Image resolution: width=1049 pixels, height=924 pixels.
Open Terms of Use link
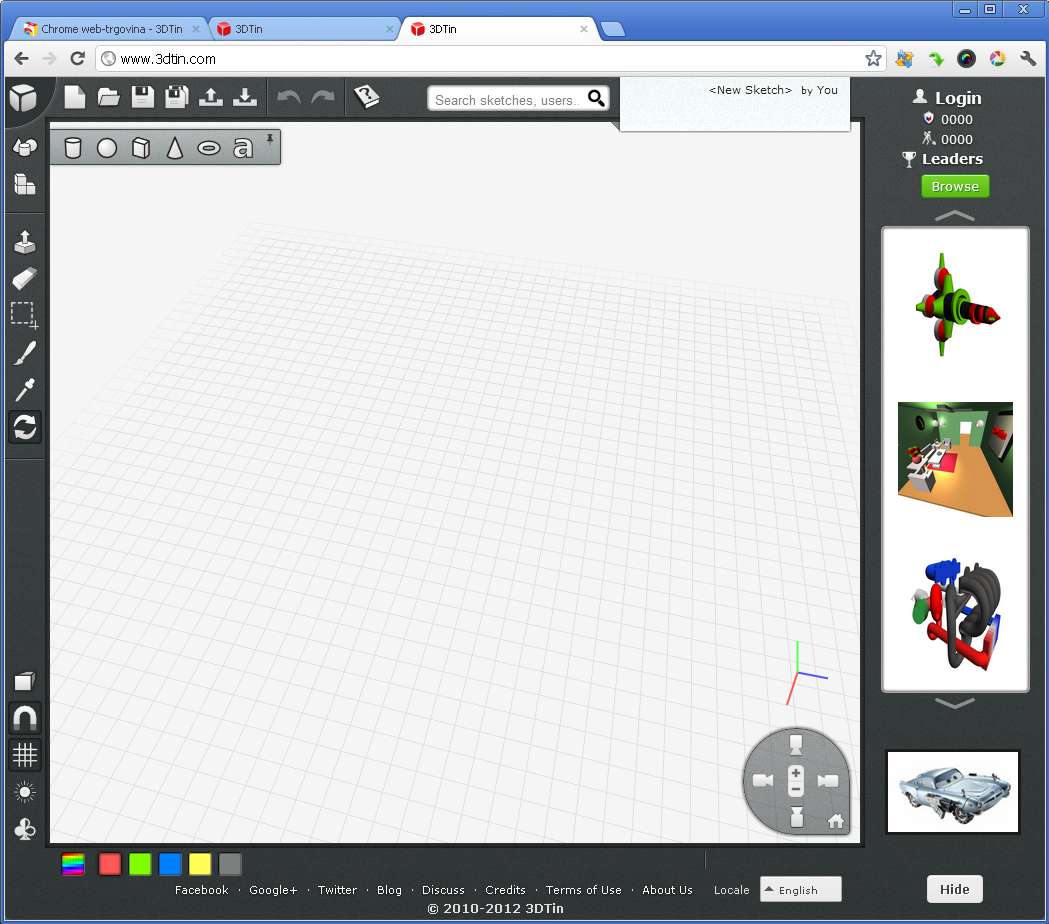pyautogui.click(x=583, y=890)
